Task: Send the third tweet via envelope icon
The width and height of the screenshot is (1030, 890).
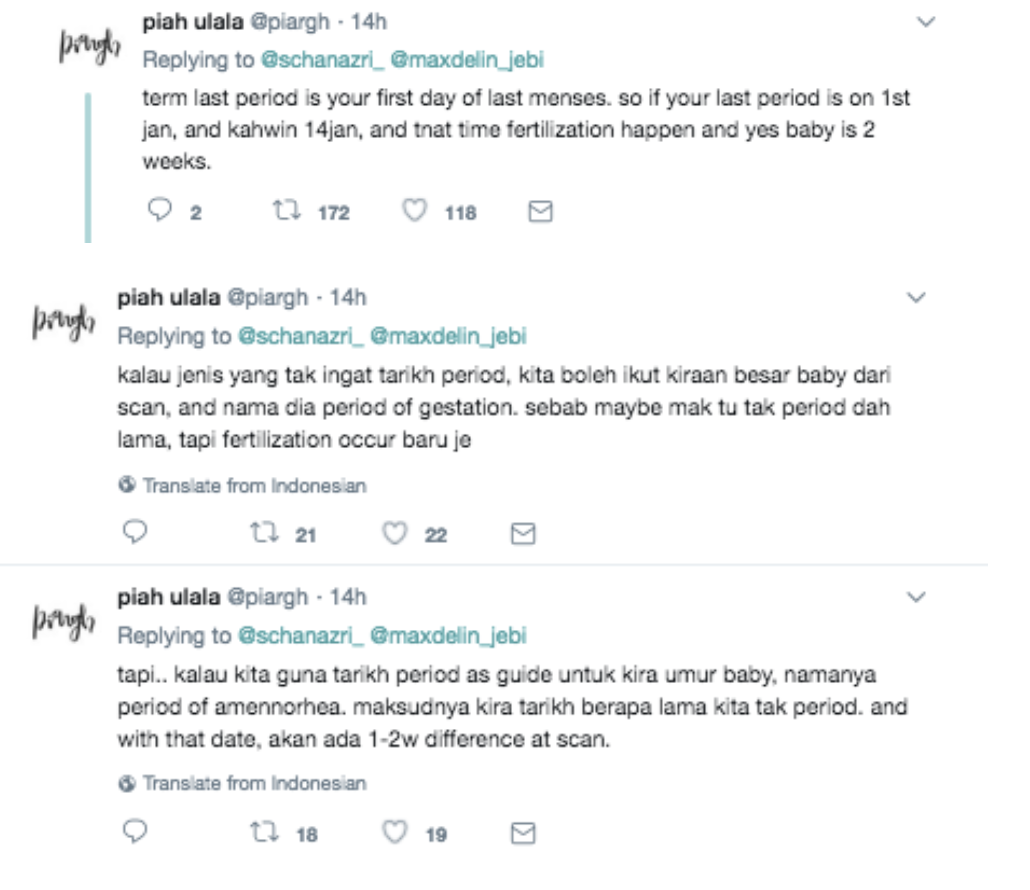Action: click(523, 833)
